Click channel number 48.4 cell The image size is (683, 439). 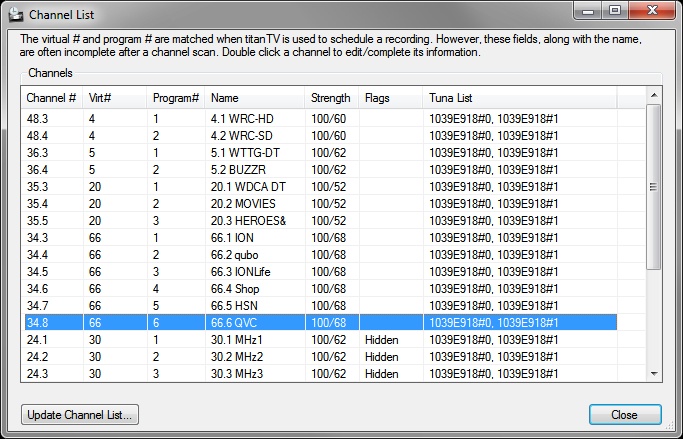coord(37,136)
